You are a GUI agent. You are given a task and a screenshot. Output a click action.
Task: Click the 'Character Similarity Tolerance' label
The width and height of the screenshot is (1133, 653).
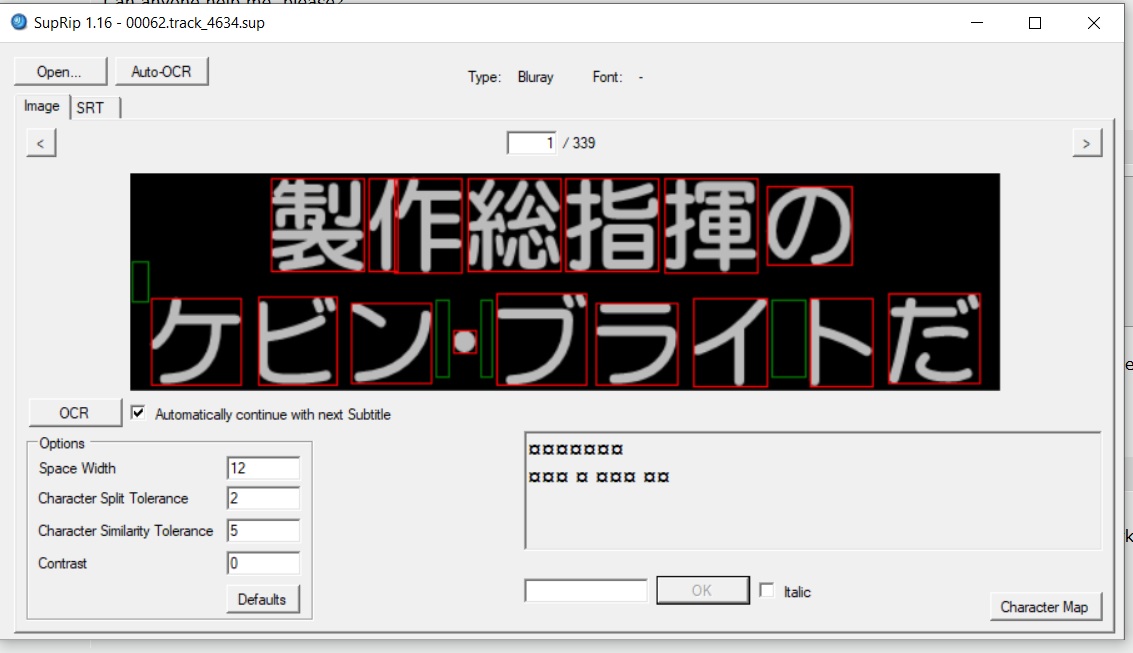click(126, 531)
